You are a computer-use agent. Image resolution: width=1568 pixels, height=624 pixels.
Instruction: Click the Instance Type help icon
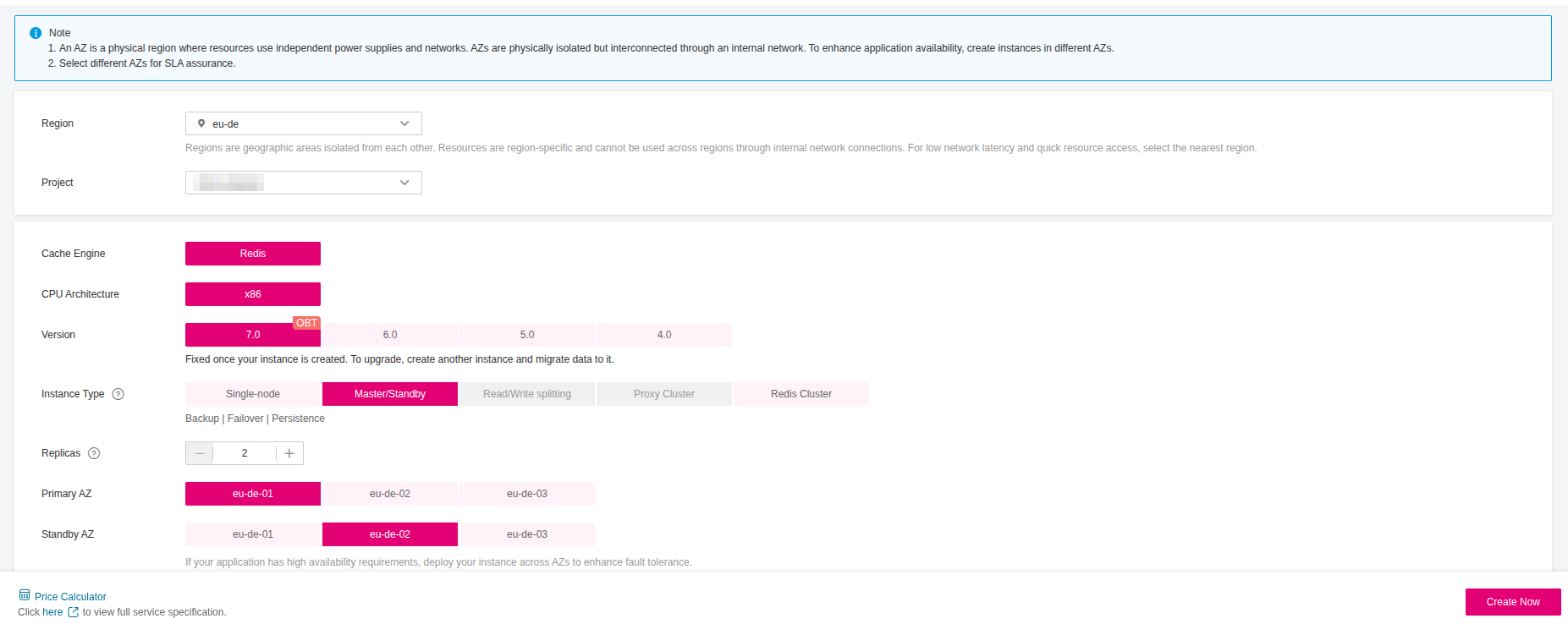[x=118, y=394]
